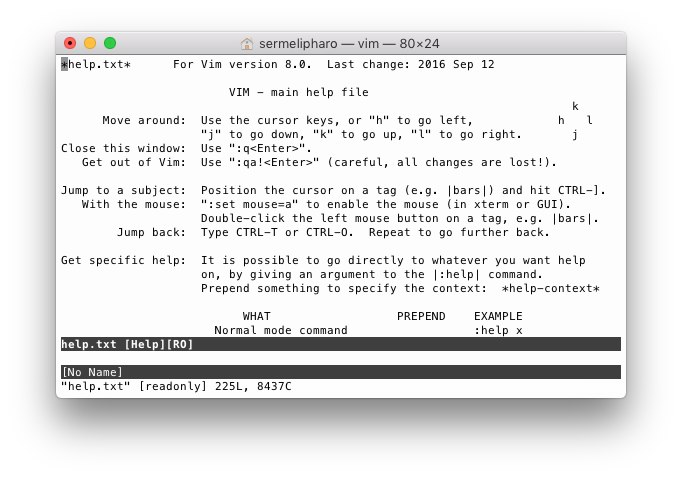Click the empty [No Name] buffer area
The height and width of the screenshot is (478, 682).
pyautogui.click(x=341, y=358)
